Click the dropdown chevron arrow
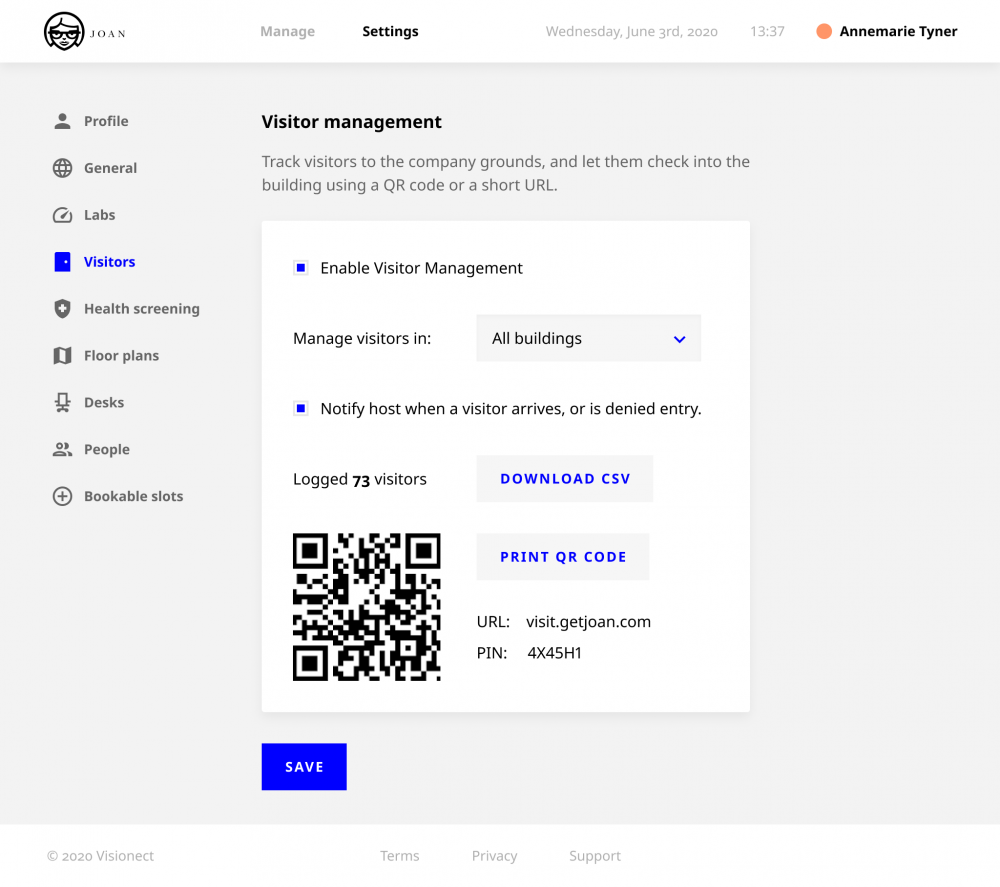Image resolution: width=1000 pixels, height=887 pixels. [680, 339]
